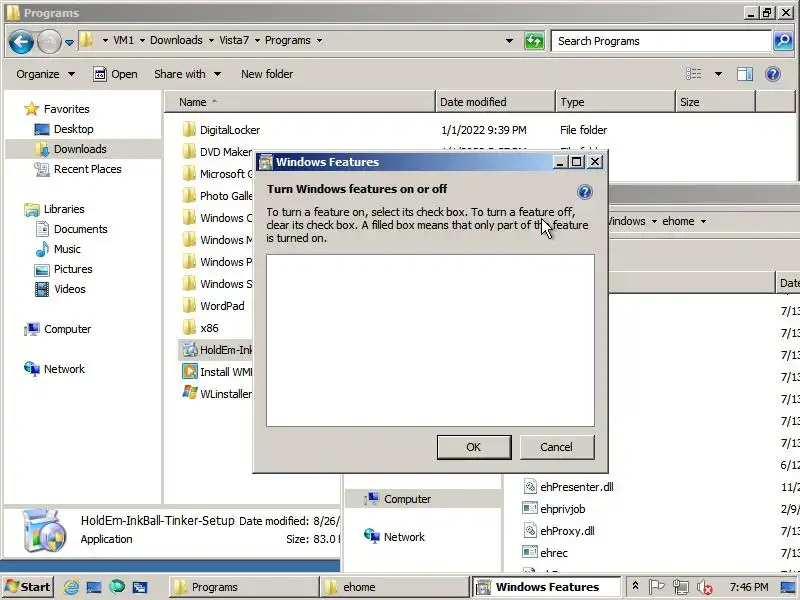Select VM1 in the breadcrumb path
This screenshot has height=600, width=800.
tap(123, 40)
